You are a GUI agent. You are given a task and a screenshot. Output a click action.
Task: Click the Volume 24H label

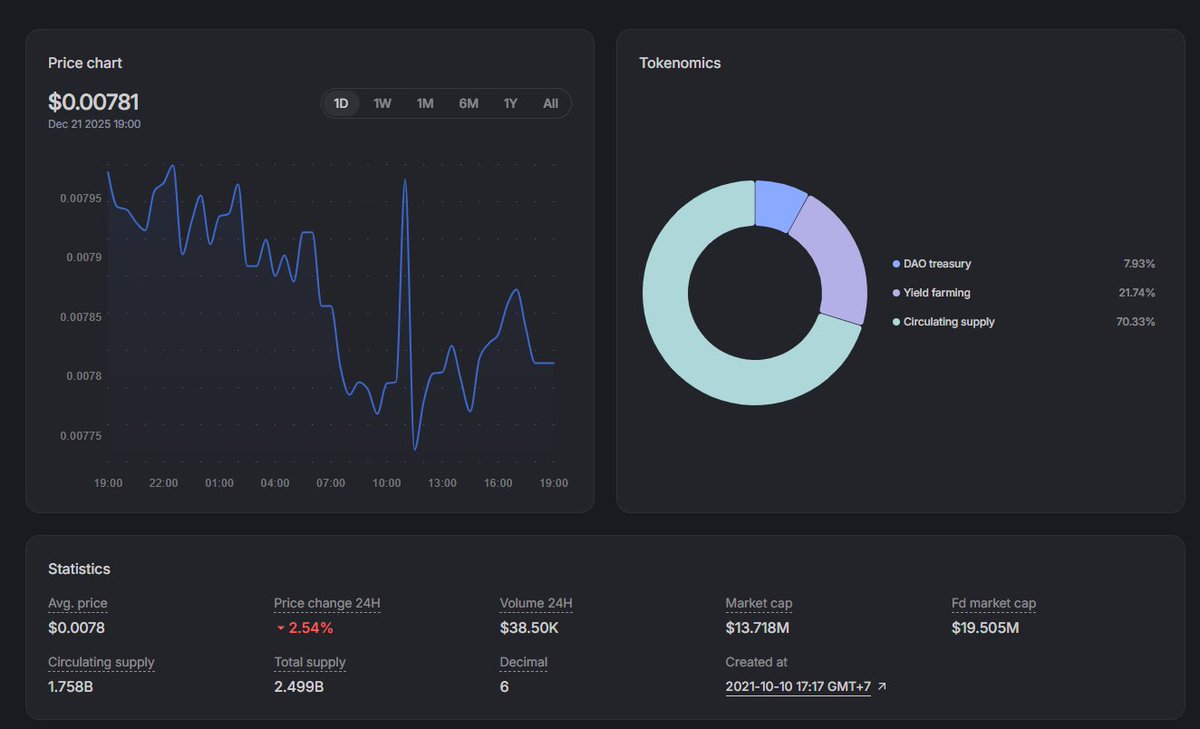click(x=536, y=604)
